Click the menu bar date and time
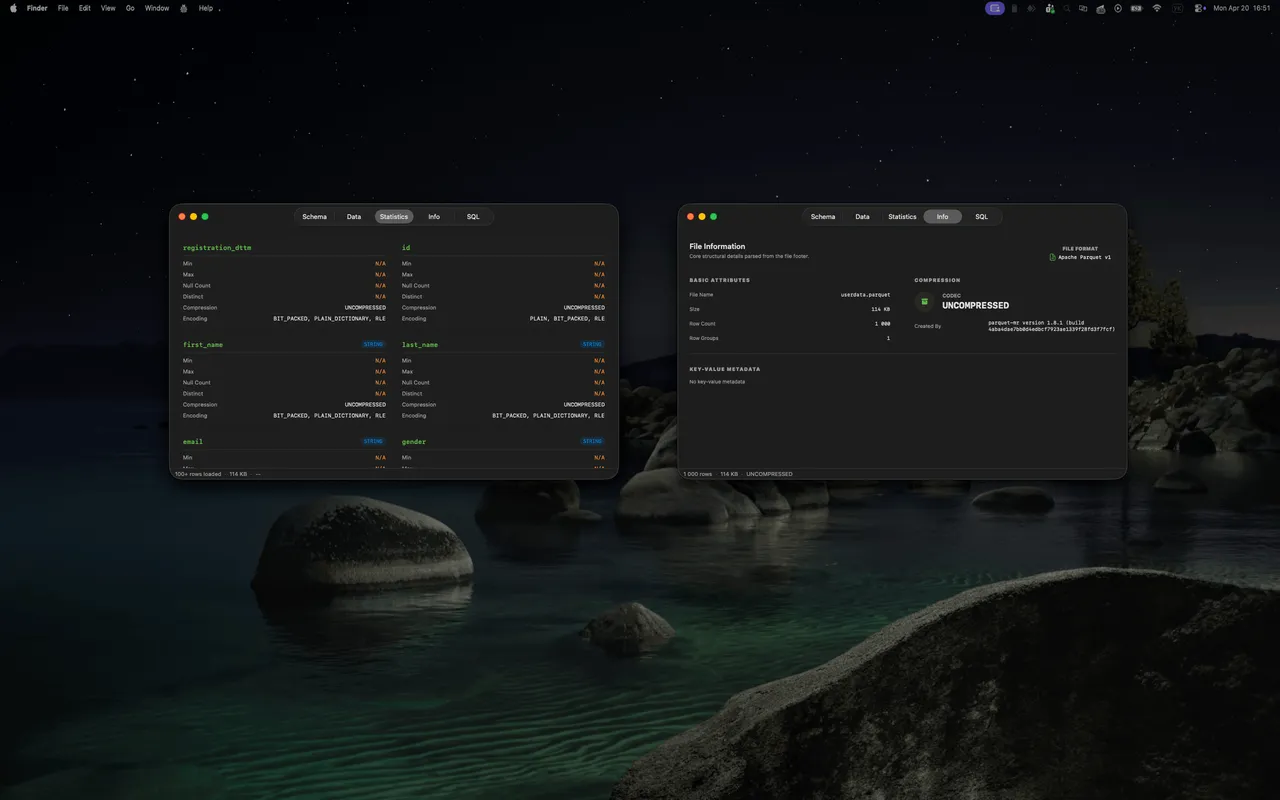1280x800 pixels. click(1242, 8)
